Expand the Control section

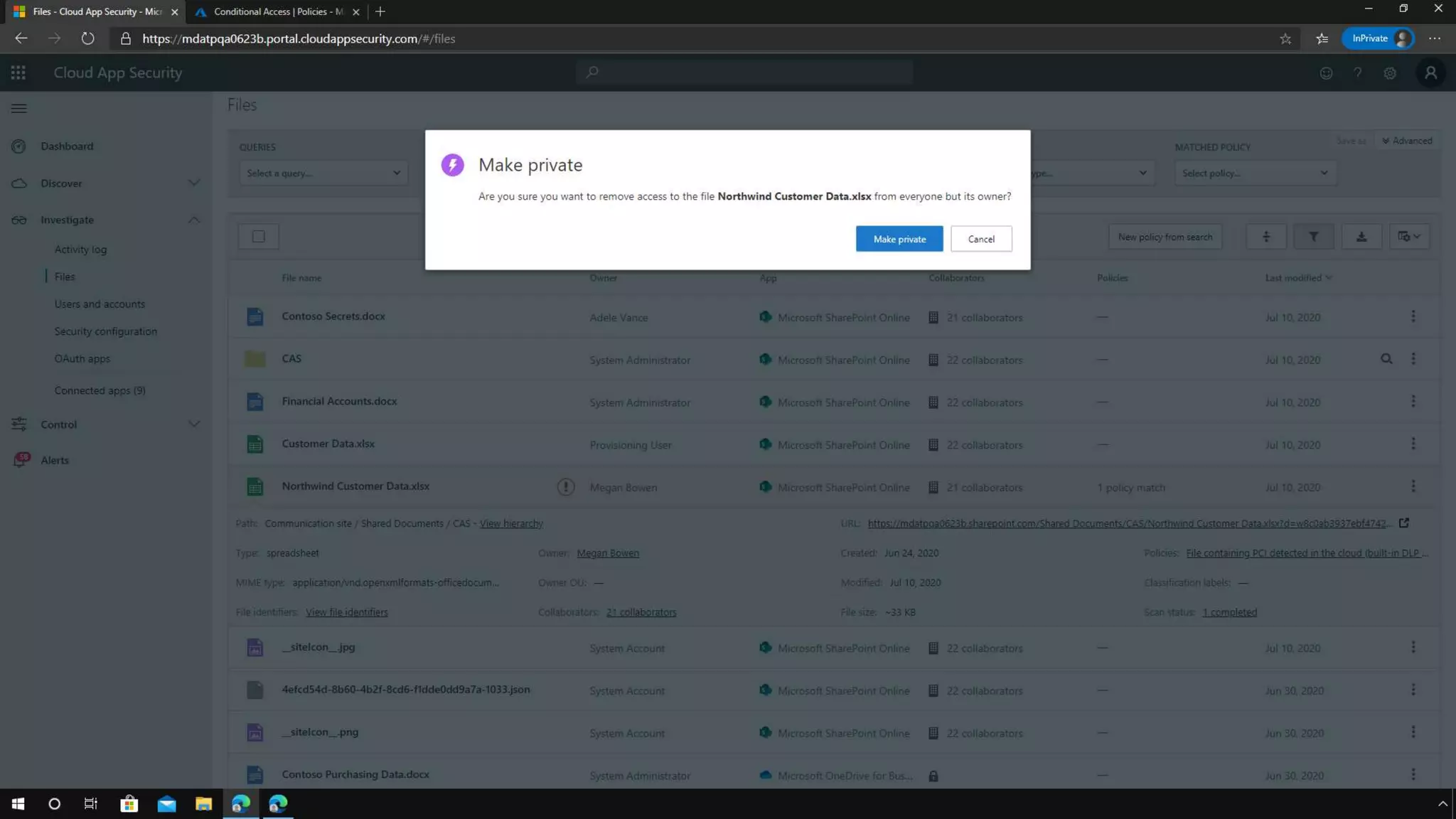click(193, 424)
